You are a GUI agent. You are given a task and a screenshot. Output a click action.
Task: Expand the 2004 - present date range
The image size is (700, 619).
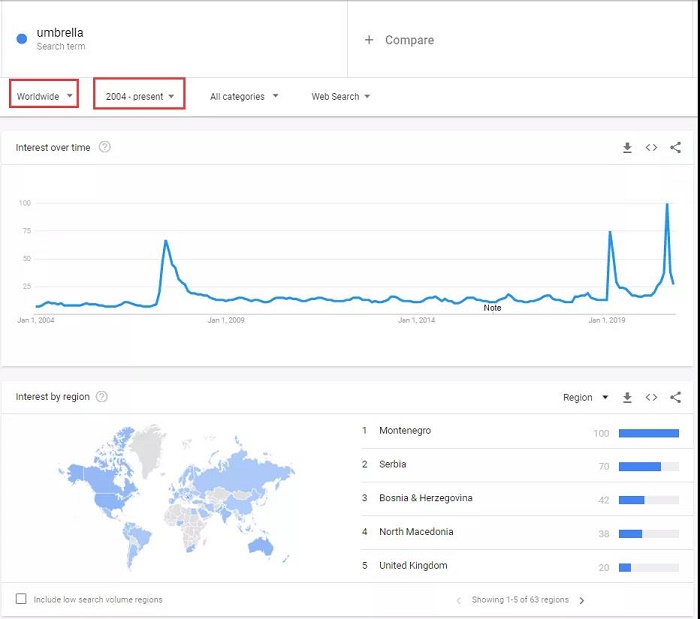140,96
